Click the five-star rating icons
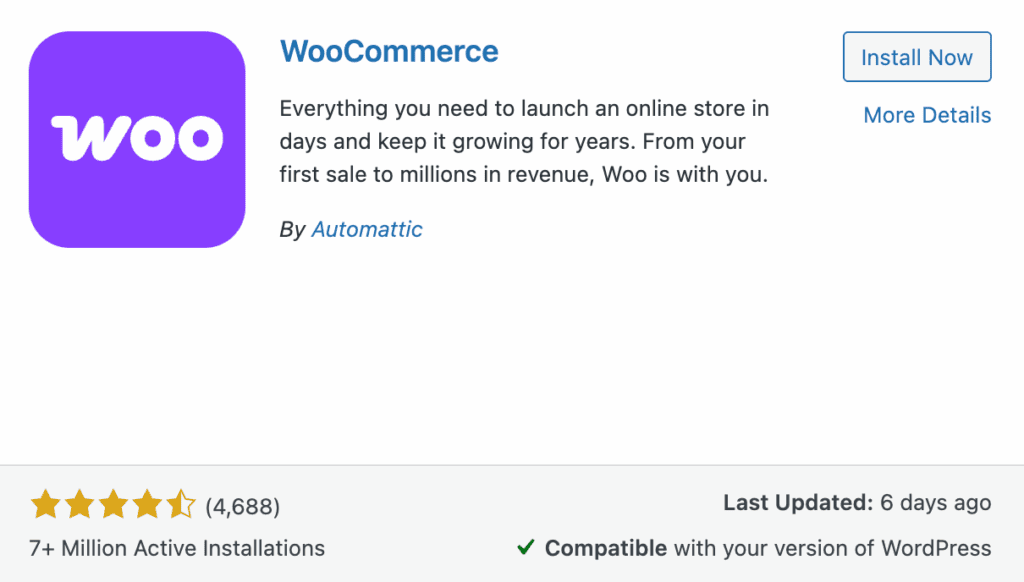 click(x=113, y=504)
